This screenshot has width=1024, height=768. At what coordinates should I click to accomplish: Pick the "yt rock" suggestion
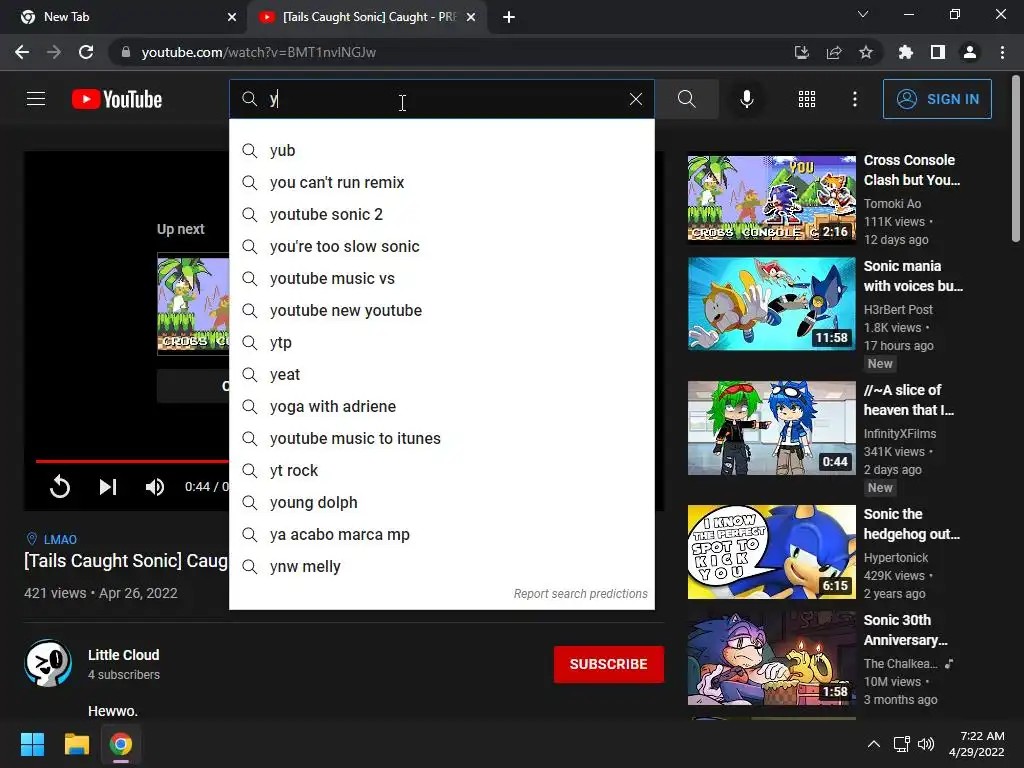(x=441, y=470)
